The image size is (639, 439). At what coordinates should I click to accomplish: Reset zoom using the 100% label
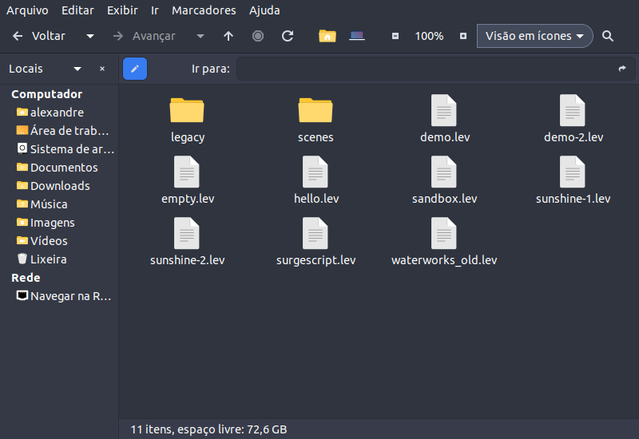pyautogui.click(x=429, y=36)
